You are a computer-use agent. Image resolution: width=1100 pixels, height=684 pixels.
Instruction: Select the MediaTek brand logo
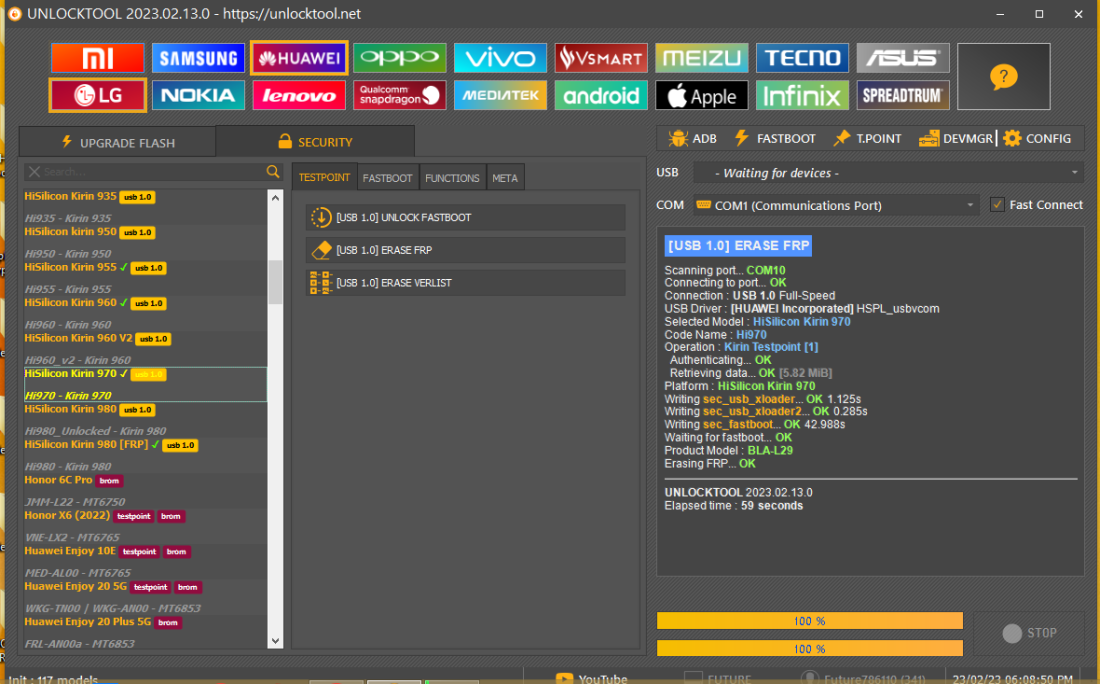point(500,95)
